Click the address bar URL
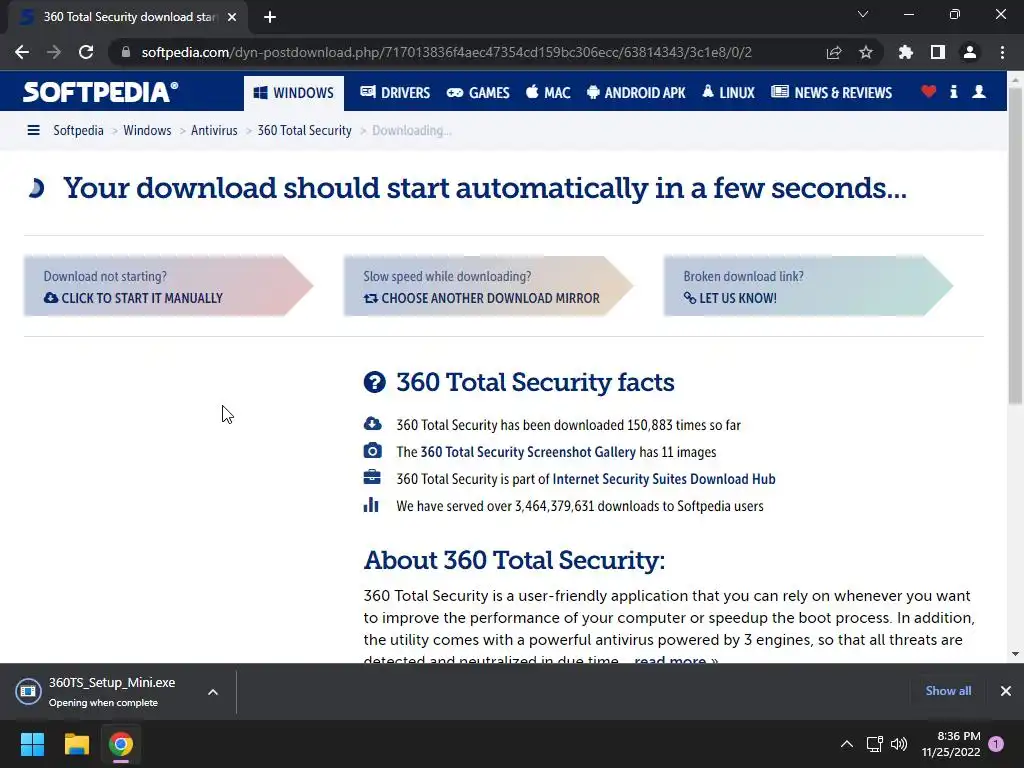This screenshot has height=768, width=1024. pyautogui.click(x=447, y=52)
